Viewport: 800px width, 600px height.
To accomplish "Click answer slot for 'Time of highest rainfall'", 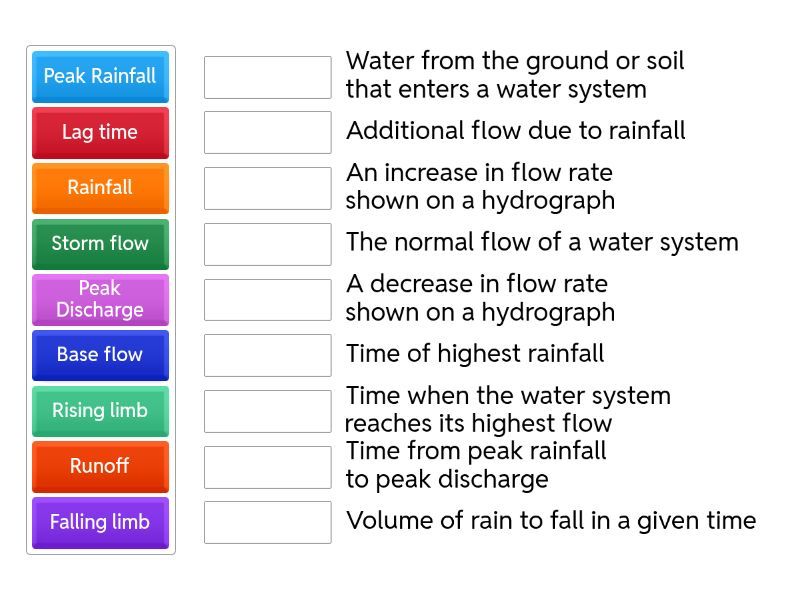I will tap(267, 355).
